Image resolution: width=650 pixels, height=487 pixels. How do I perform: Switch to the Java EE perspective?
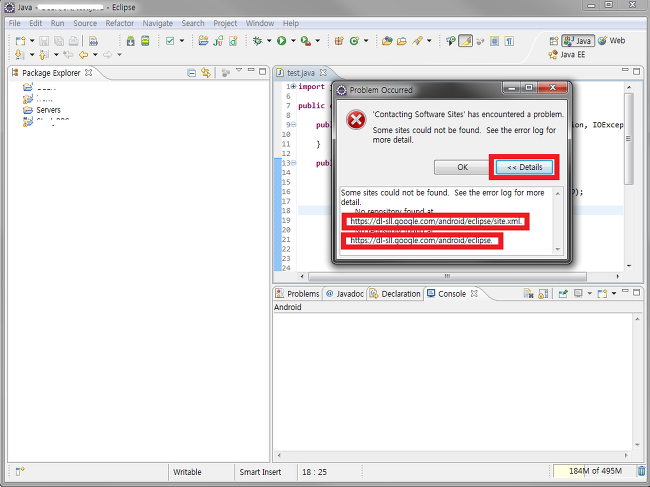566,54
